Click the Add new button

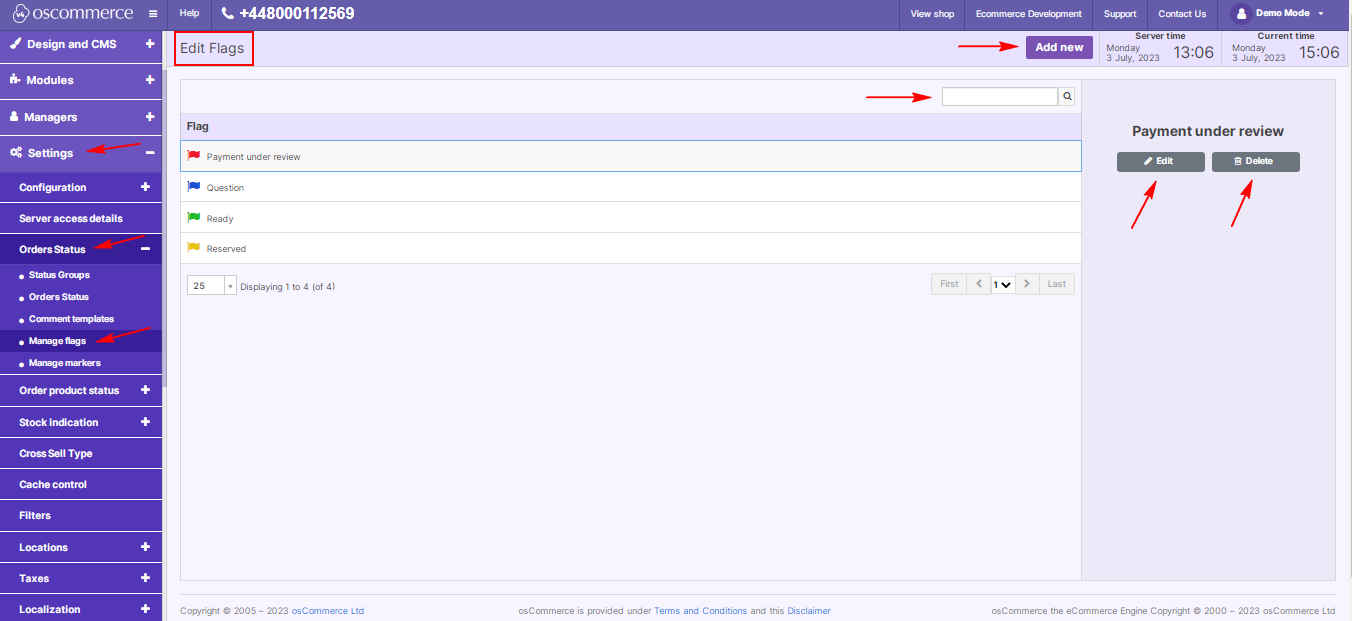click(1059, 47)
